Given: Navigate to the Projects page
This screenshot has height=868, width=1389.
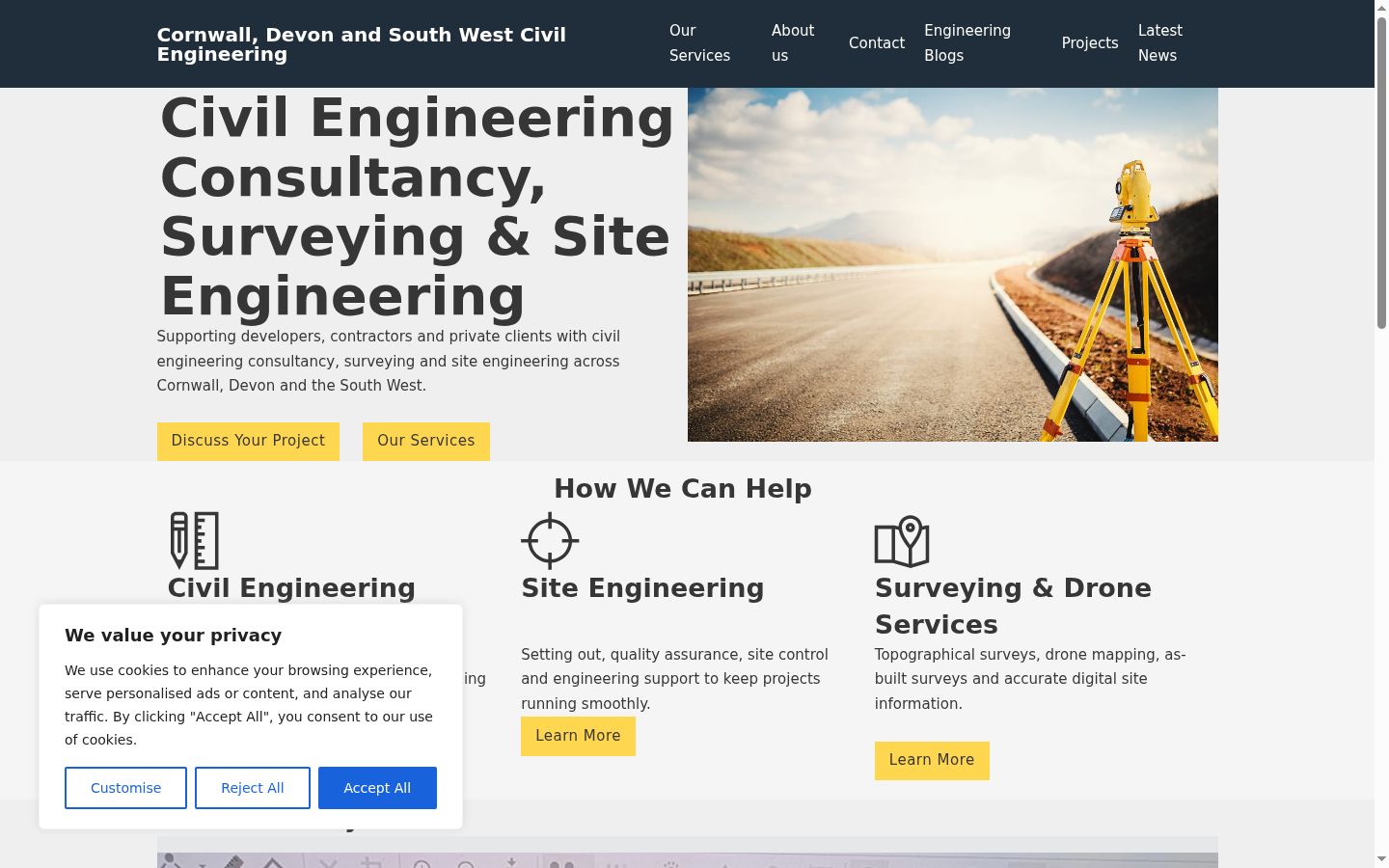Looking at the screenshot, I should coord(1090,43).
